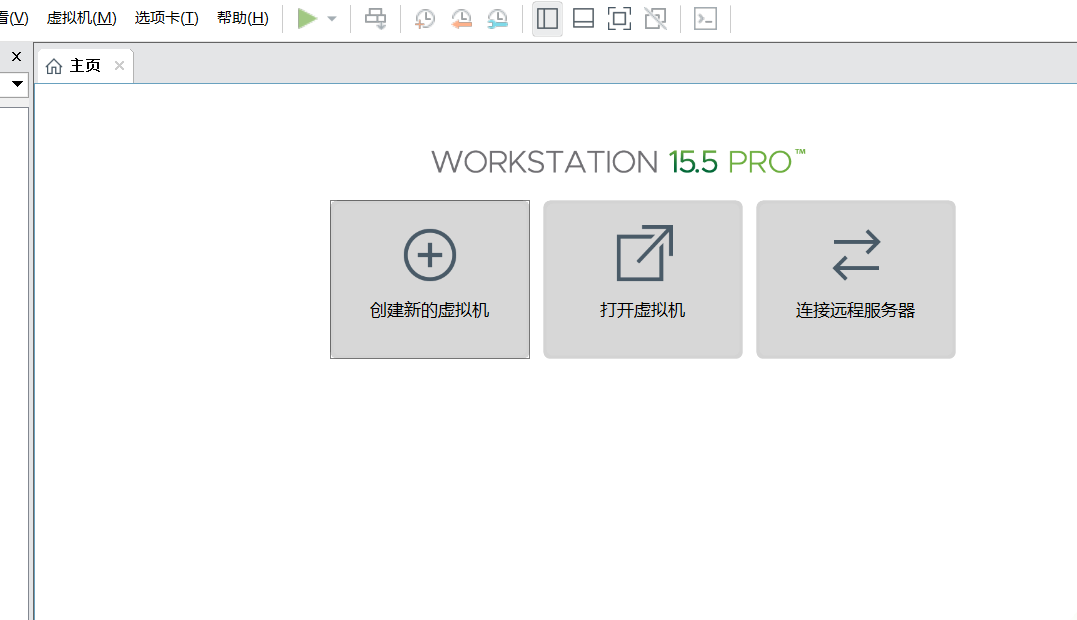Screen dimensions: 1077x620
Task: Click the Unity mode toolbar icon
Action: click(x=655, y=19)
